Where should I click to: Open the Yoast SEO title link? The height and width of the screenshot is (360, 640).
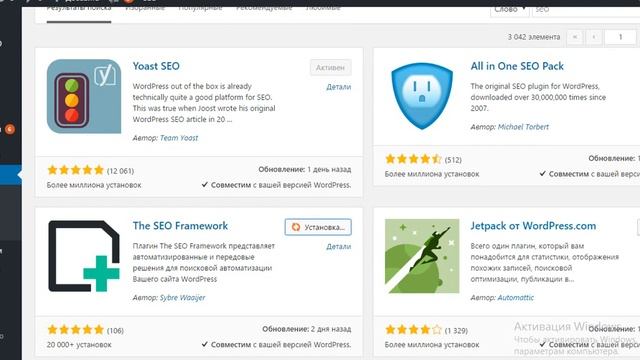tap(156, 66)
